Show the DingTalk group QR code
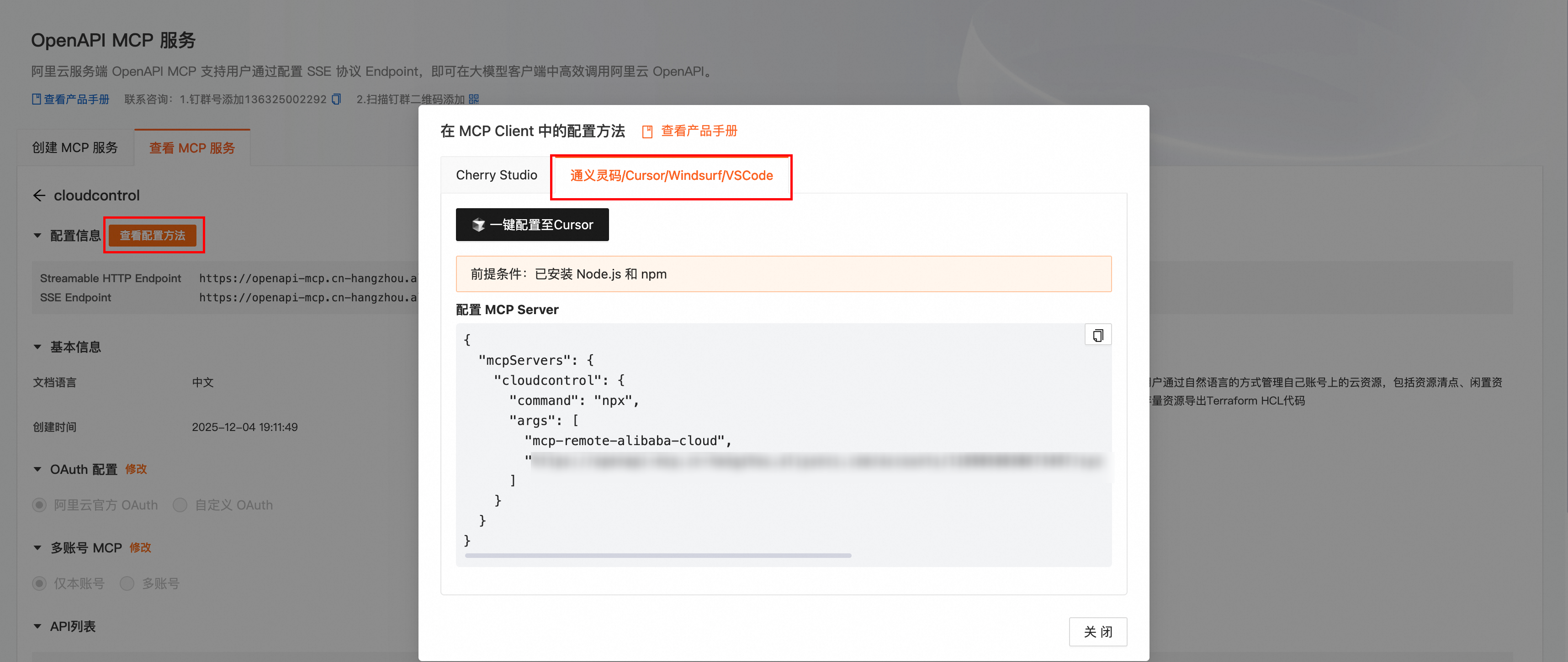The height and width of the screenshot is (662, 1568). 474,99
